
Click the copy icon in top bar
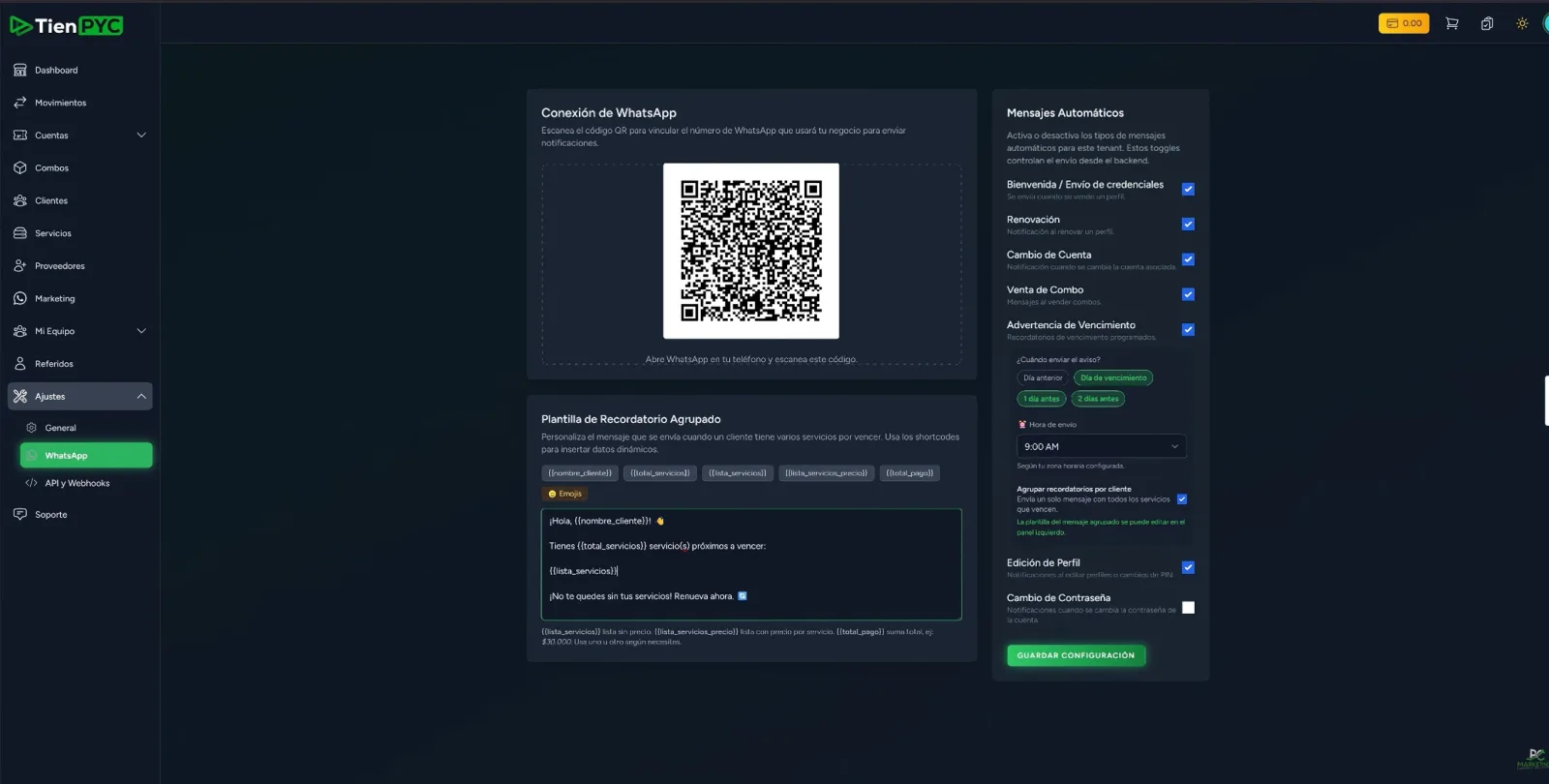pos(1487,23)
